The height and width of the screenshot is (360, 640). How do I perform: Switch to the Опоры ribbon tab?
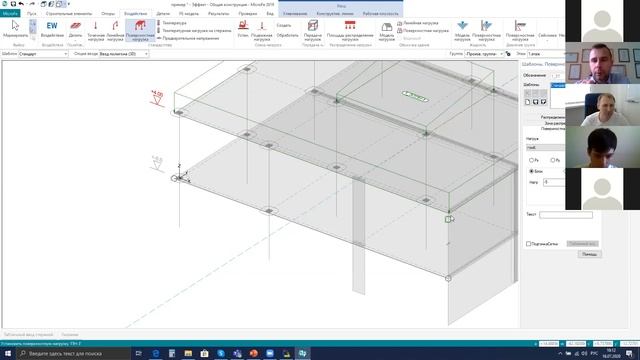pyautogui.click(x=108, y=13)
